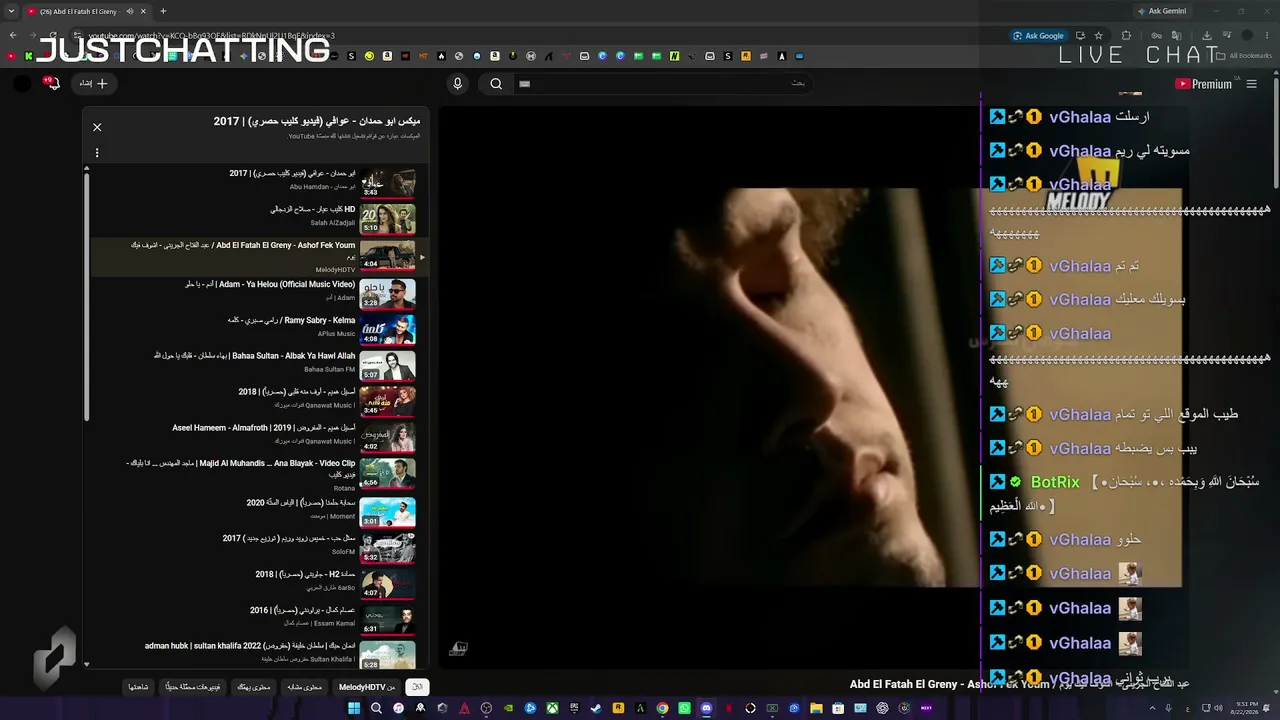This screenshot has height=720, width=1280.
Task: Open the Chrome extensions puzzle icon
Action: coord(1126,36)
